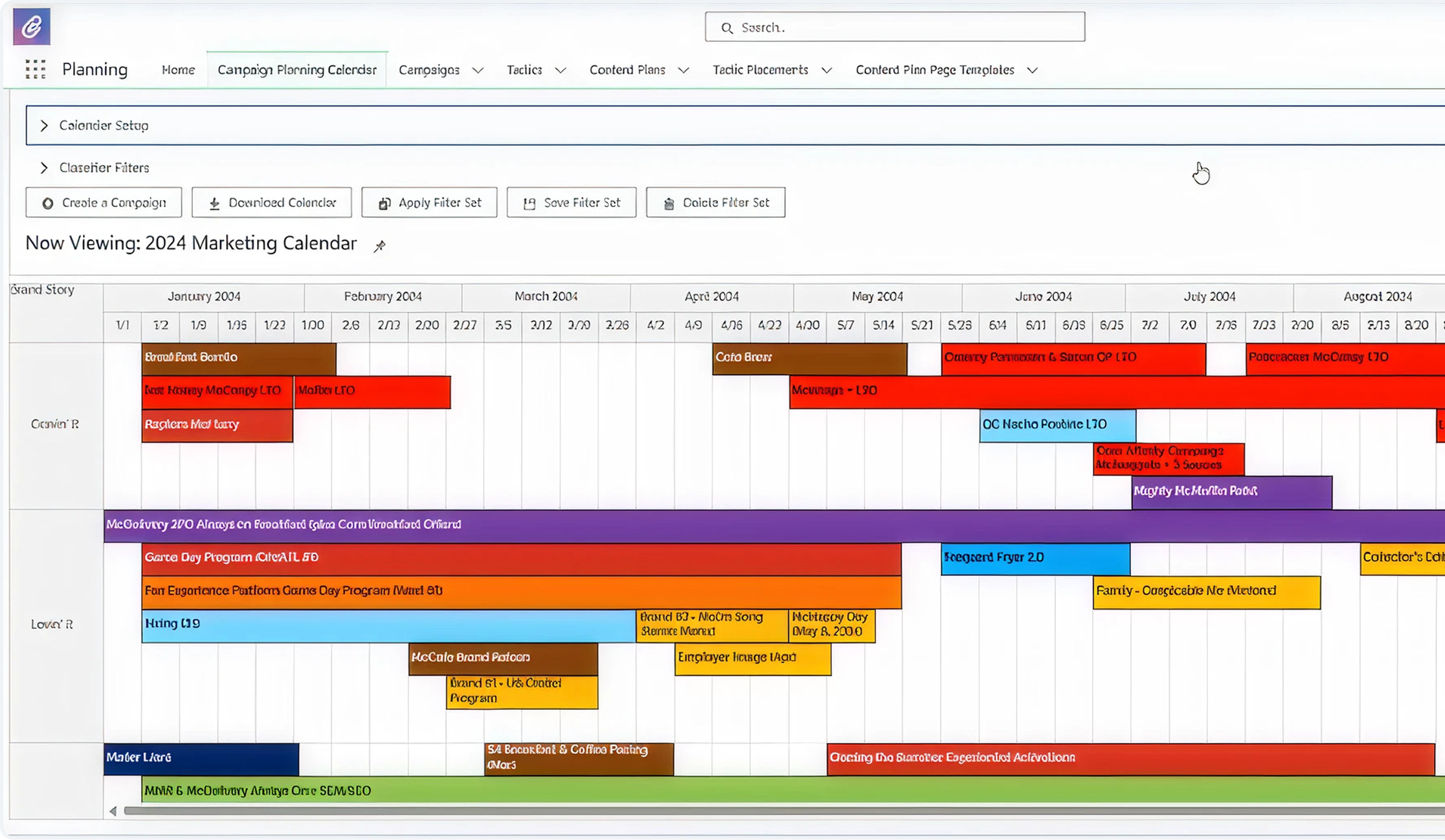Select the Campaign Planning Calendar tab
The height and width of the screenshot is (840, 1445).
297,70
